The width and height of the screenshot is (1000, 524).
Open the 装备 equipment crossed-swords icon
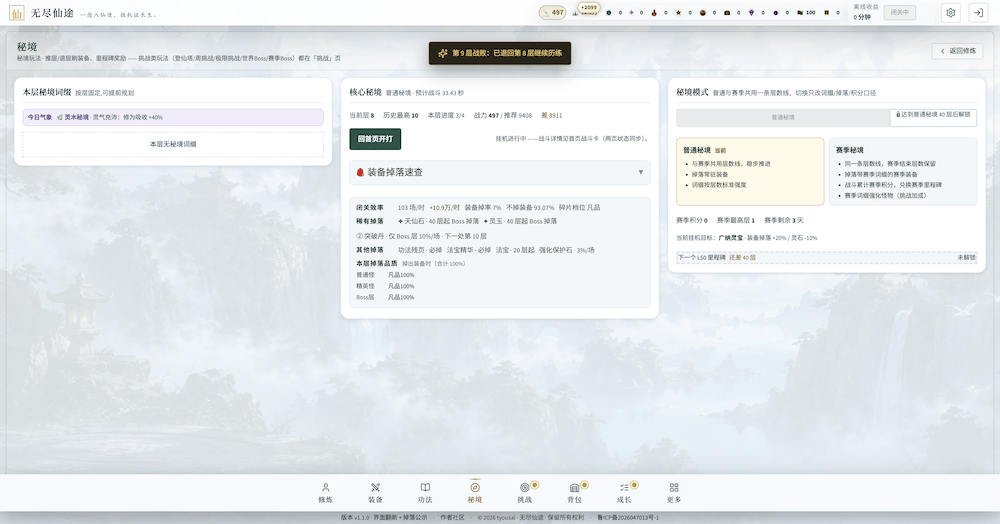pyautogui.click(x=375, y=488)
